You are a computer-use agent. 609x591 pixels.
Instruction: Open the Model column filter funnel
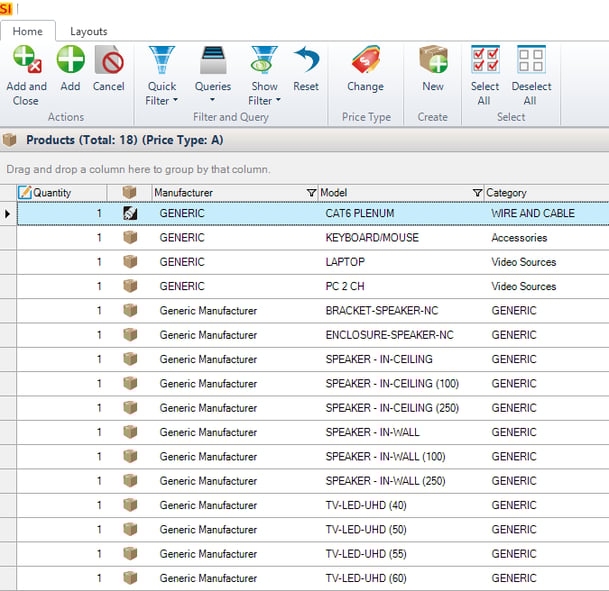tap(477, 193)
